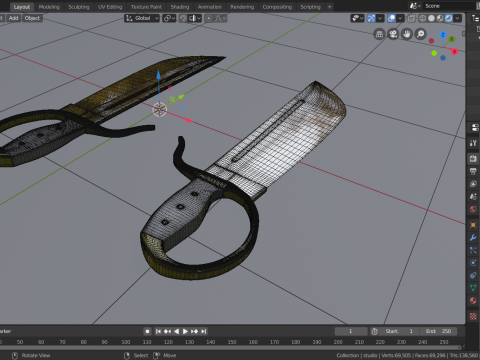Switch to the UV Editing tab

pos(110,7)
